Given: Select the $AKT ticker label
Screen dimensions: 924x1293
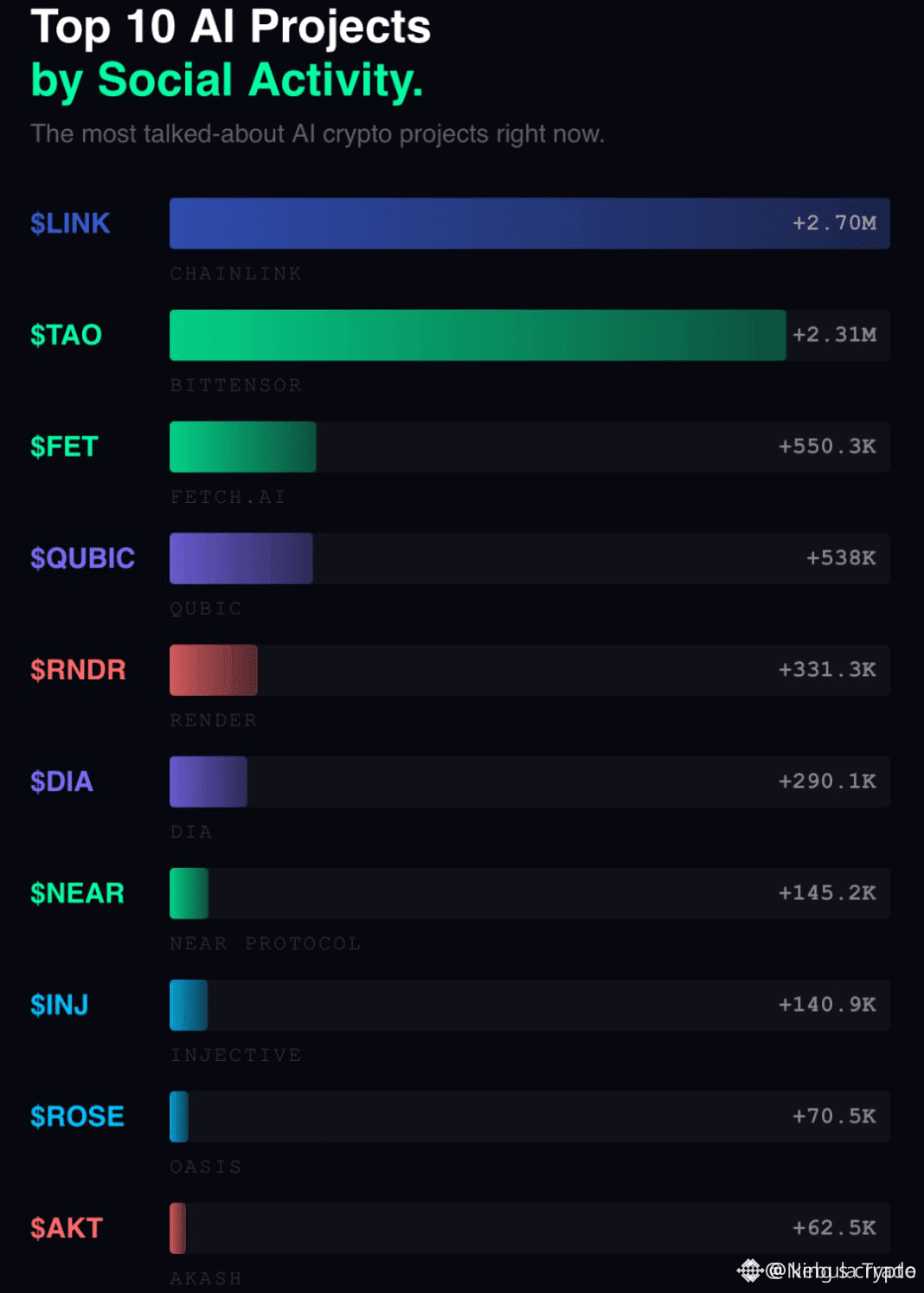Looking at the screenshot, I should tap(66, 1228).
